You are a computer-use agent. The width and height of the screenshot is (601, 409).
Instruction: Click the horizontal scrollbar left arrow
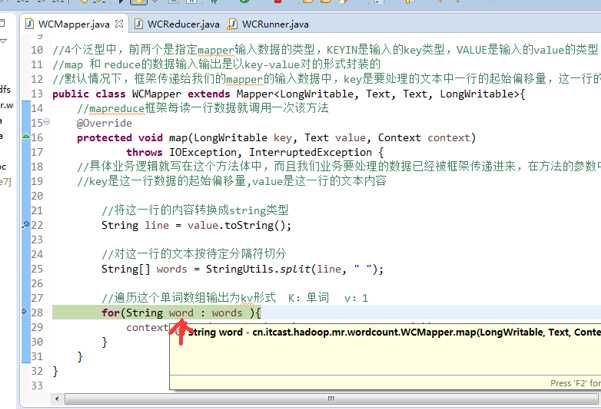pos(57,398)
